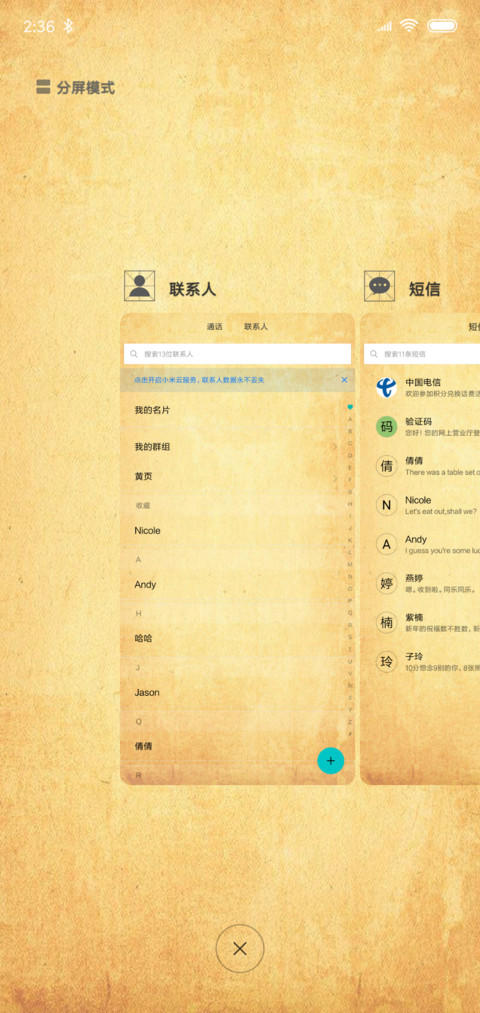Screen dimensions: 480x1013
Task: Tap the N avatar circle
Action: pyautogui.click(x=386, y=505)
